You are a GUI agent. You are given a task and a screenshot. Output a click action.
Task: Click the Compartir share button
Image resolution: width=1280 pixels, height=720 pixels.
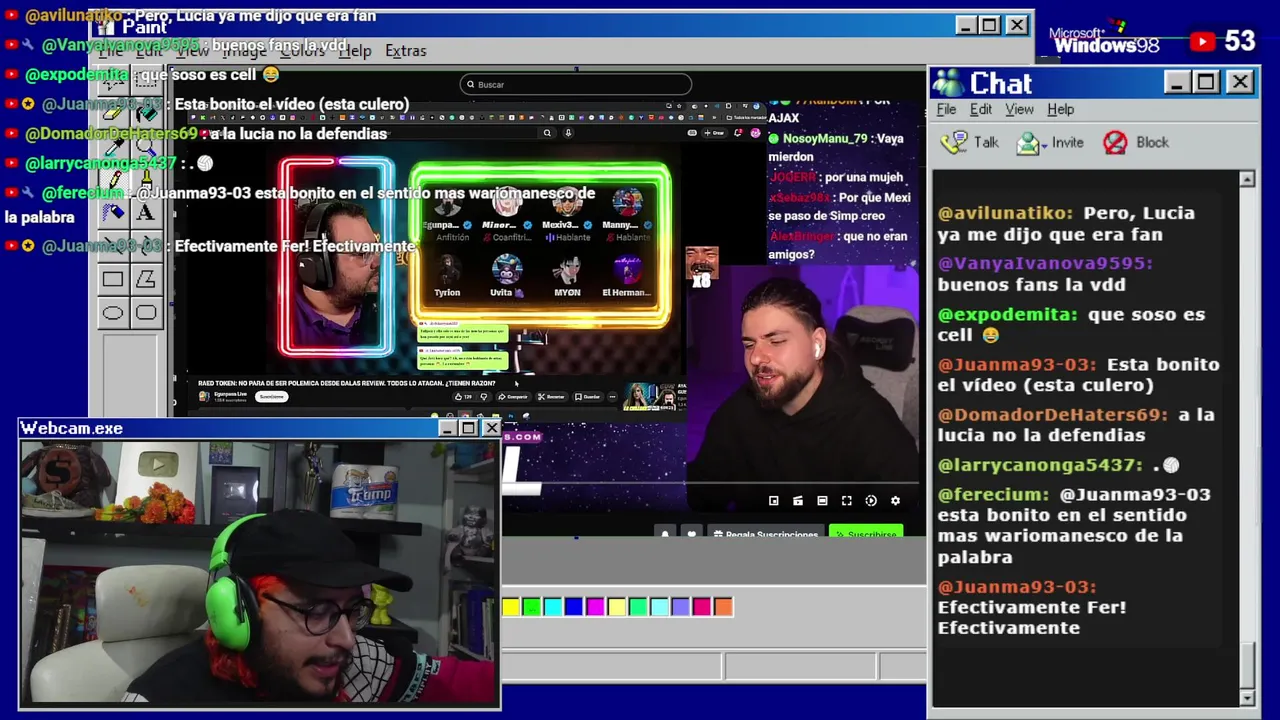[515, 397]
